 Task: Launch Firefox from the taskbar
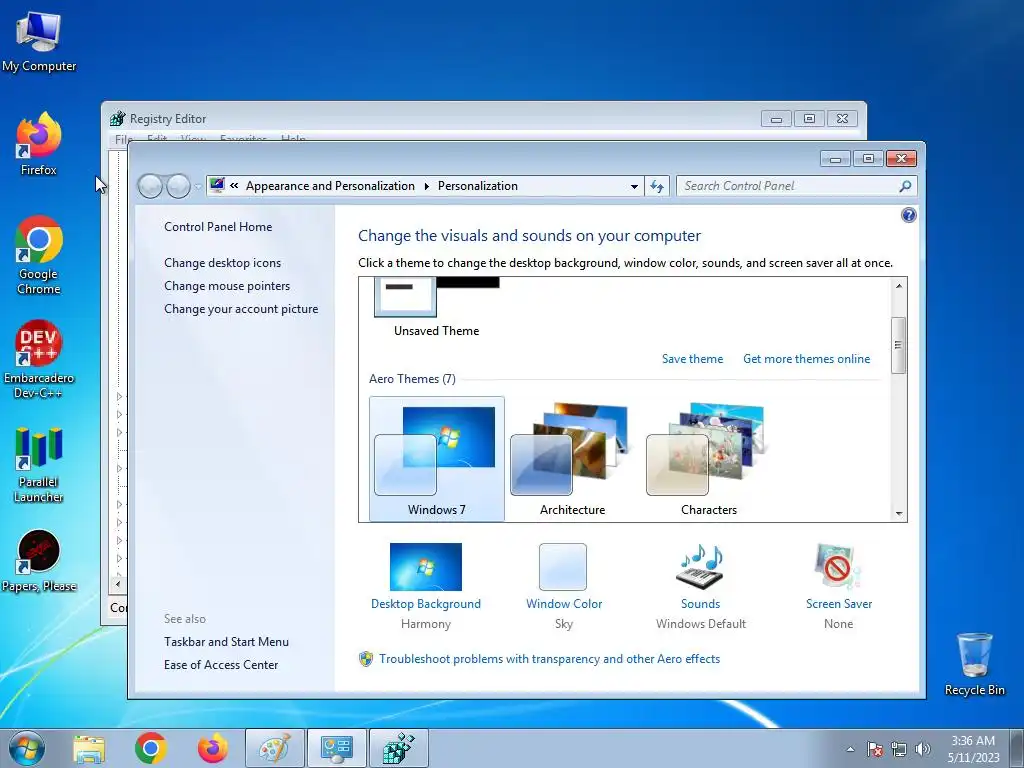click(213, 748)
